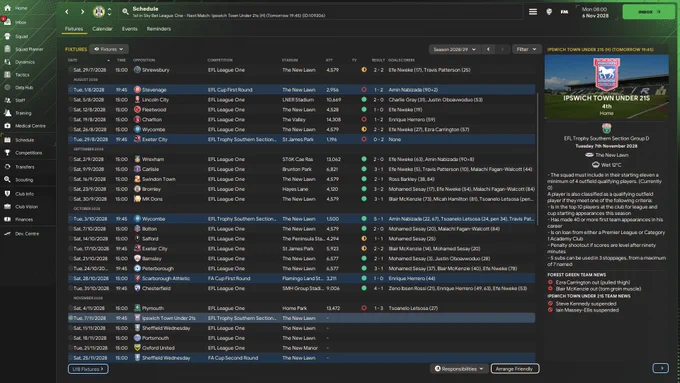
Task: Switch to the Reminders tab
Action: [159, 29]
